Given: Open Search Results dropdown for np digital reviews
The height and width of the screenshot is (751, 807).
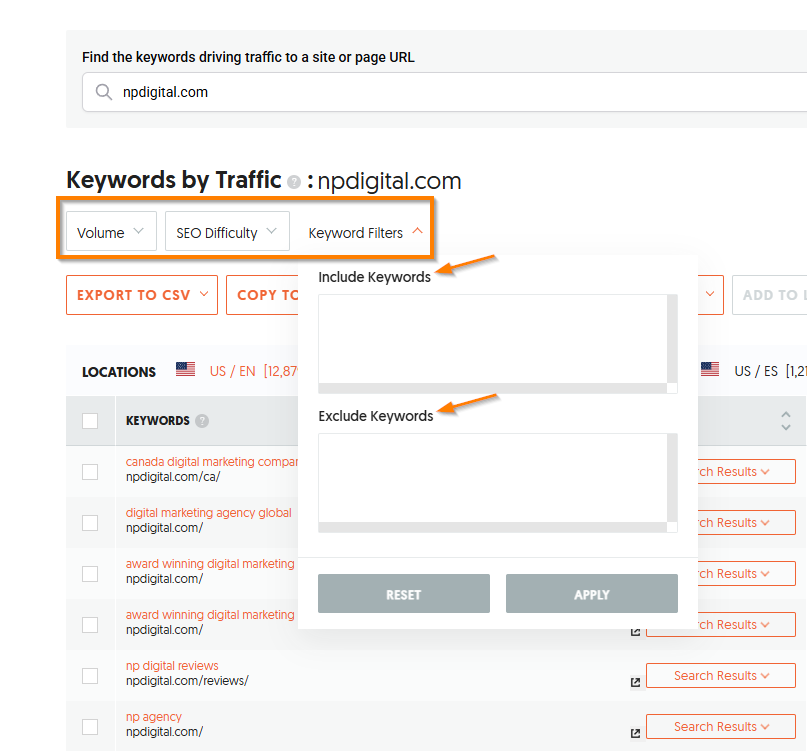Looking at the screenshot, I should 721,675.
